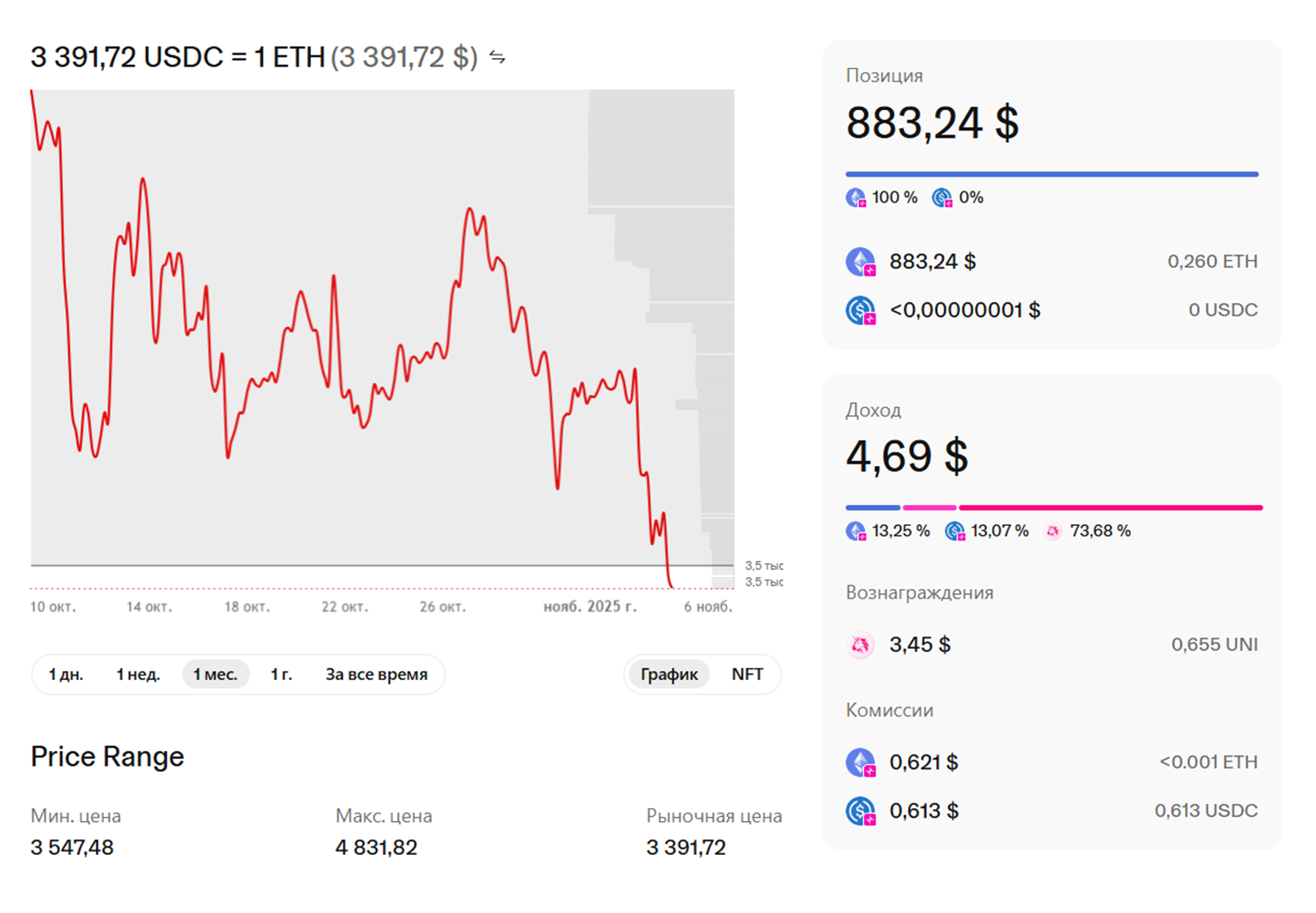Click the USDC icon beside <0,00000001 $
The width and height of the screenshot is (1316, 913).
pyautogui.click(x=861, y=310)
